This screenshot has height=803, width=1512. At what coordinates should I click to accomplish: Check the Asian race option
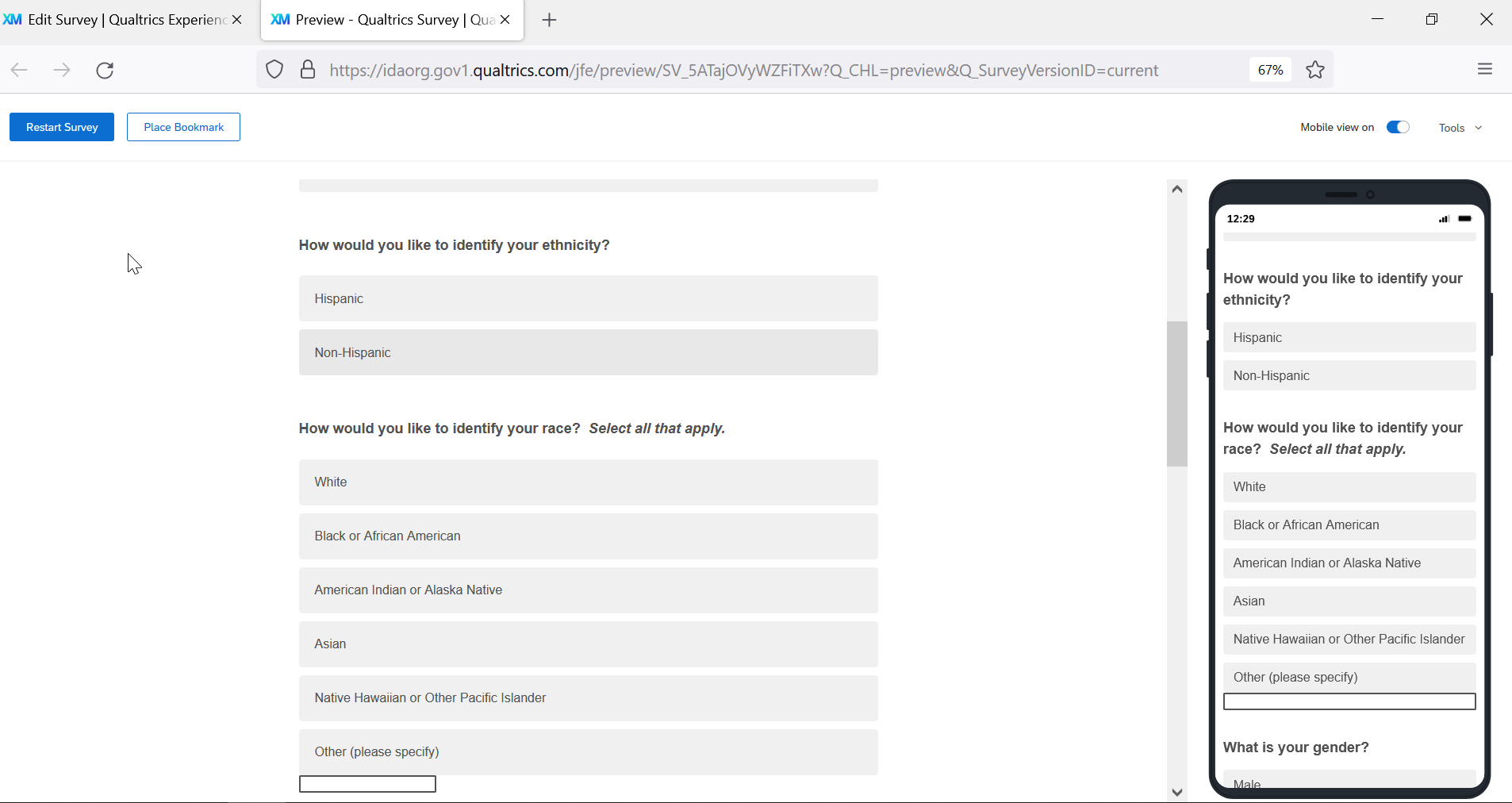[x=588, y=644]
